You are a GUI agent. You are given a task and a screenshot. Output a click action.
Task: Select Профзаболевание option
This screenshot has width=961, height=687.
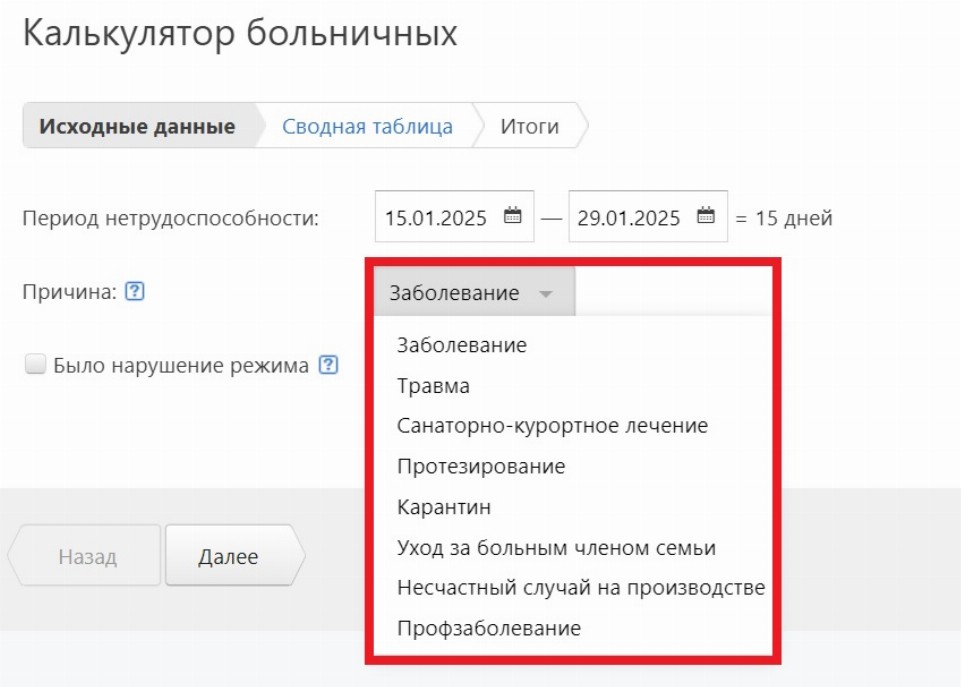click(x=488, y=629)
